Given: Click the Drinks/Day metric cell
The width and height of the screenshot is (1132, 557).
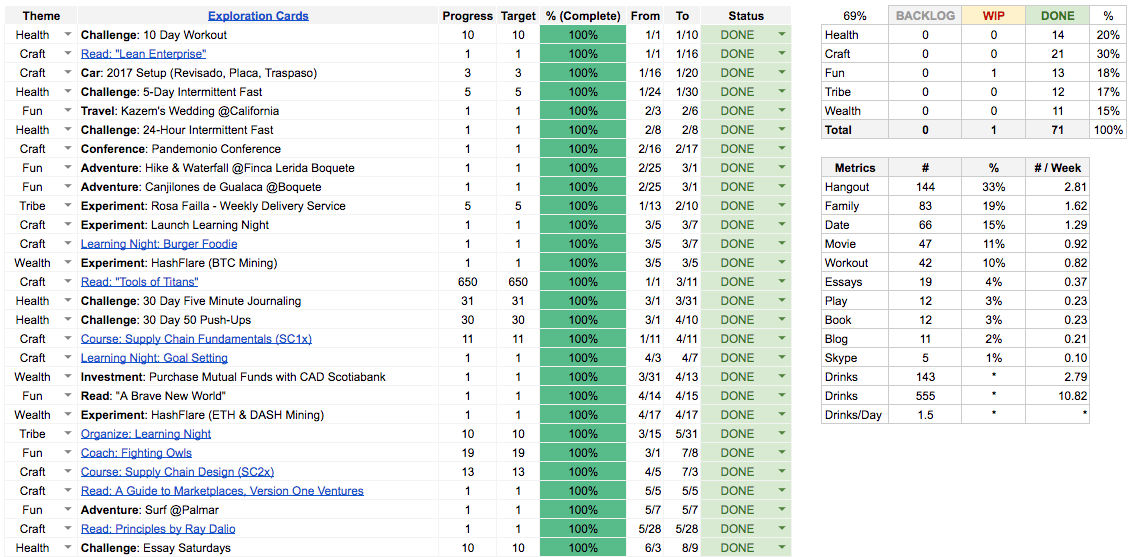Looking at the screenshot, I should click(853, 415).
